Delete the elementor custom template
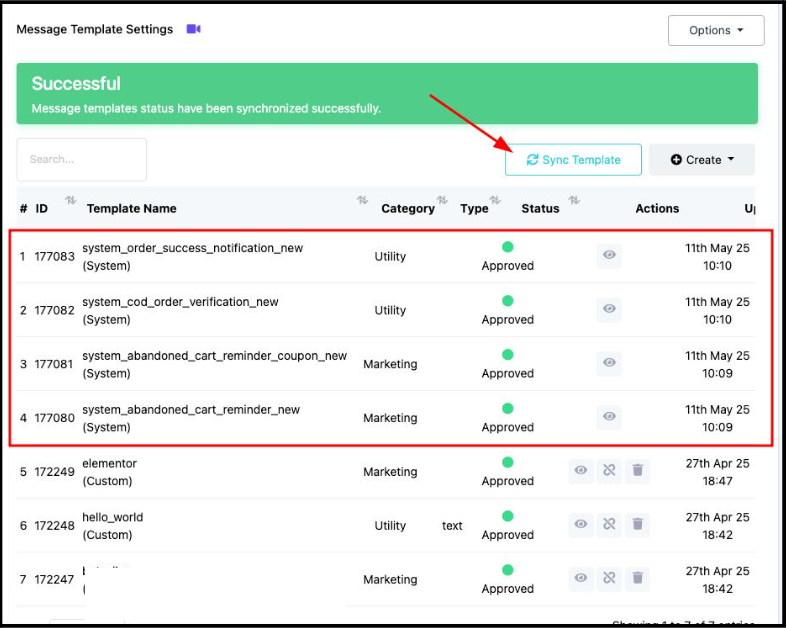This screenshot has height=628, width=787. pyautogui.click(x=637, y=470)
